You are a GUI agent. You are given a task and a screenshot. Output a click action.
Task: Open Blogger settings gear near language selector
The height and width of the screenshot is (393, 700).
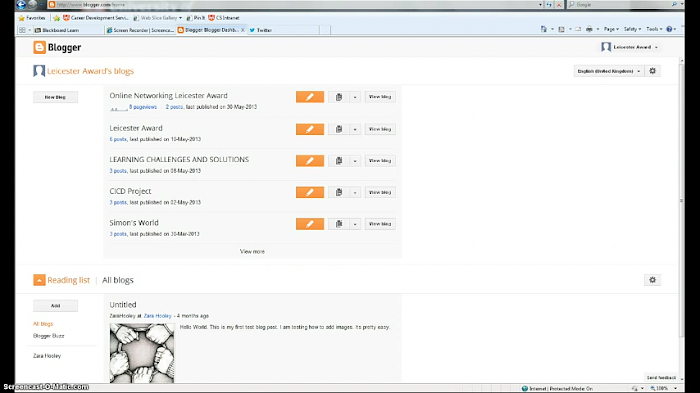point(653,71)
